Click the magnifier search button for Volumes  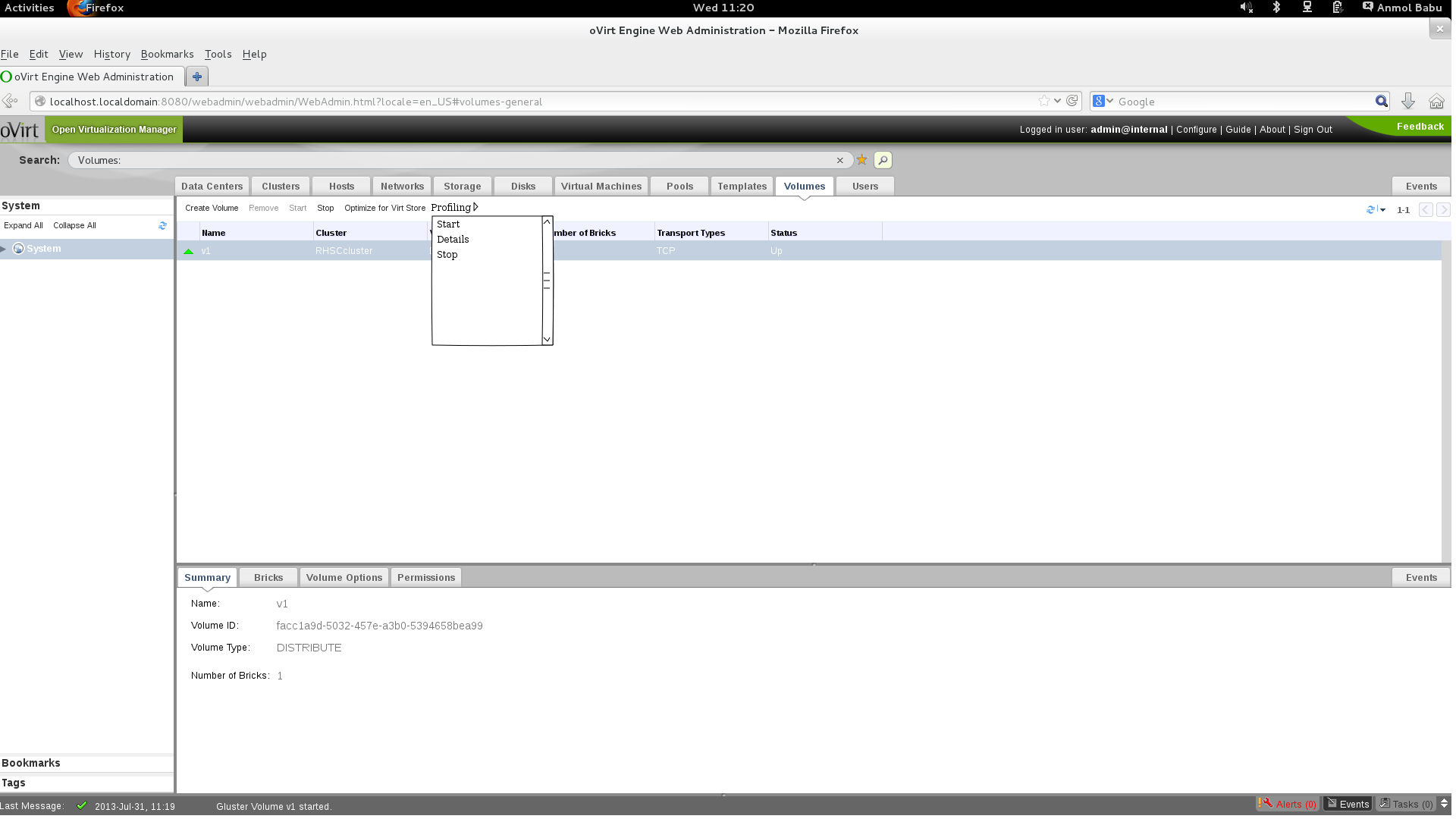(883, 160)
